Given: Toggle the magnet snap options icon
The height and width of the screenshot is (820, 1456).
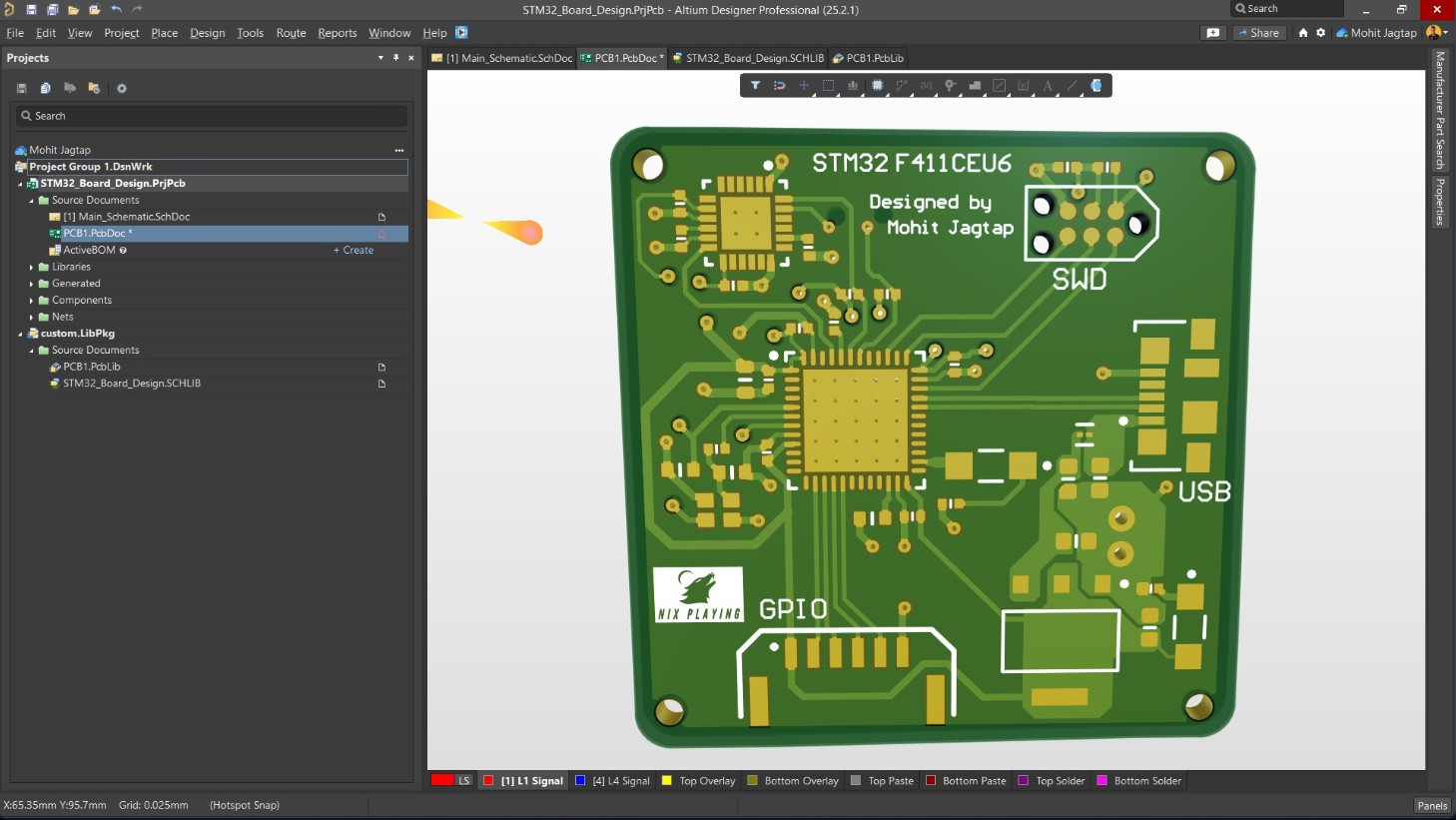Looking at the screenshot, I should click(x=779, y=86).
